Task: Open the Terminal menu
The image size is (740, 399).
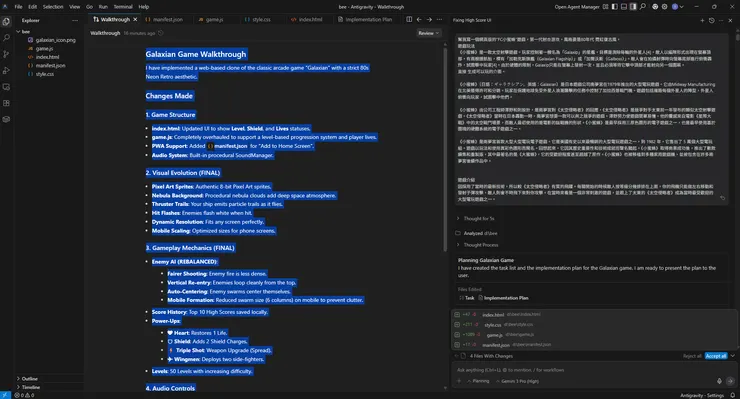Action: click(123, 7)
